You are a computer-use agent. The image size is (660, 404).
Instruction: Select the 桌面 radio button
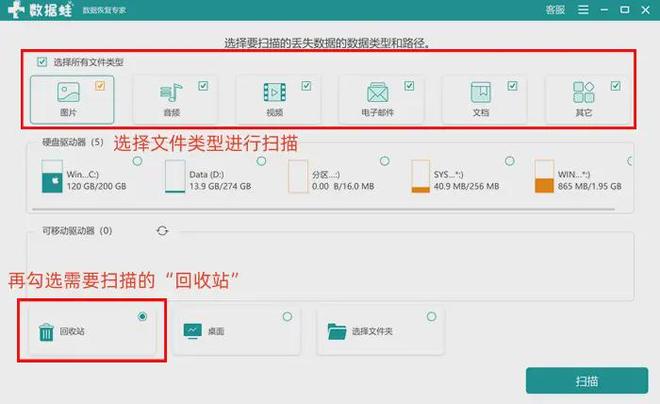(287, 316)
